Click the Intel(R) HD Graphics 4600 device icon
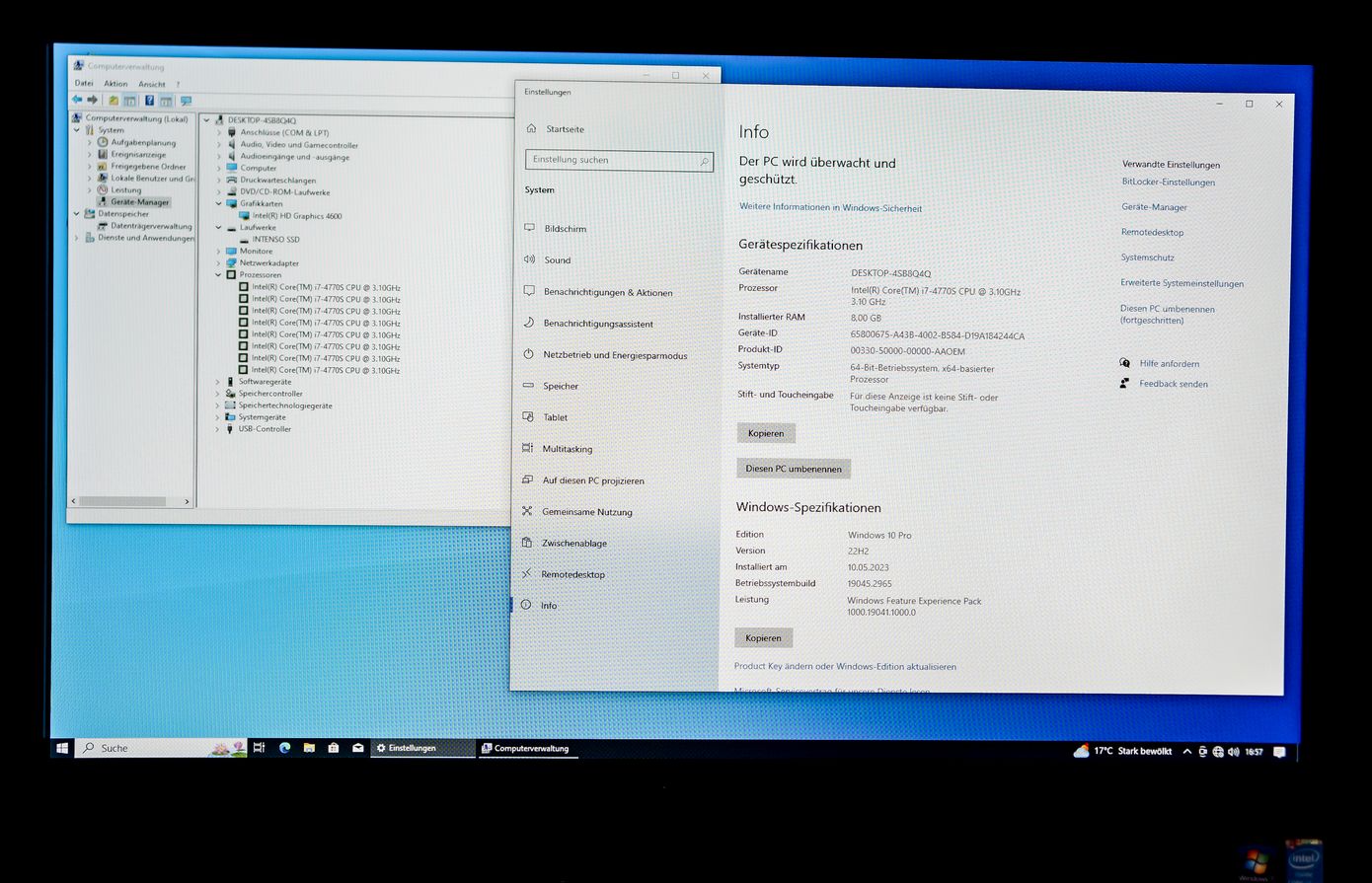This screenshot has height=883, width=1372. tap(245, 215)
